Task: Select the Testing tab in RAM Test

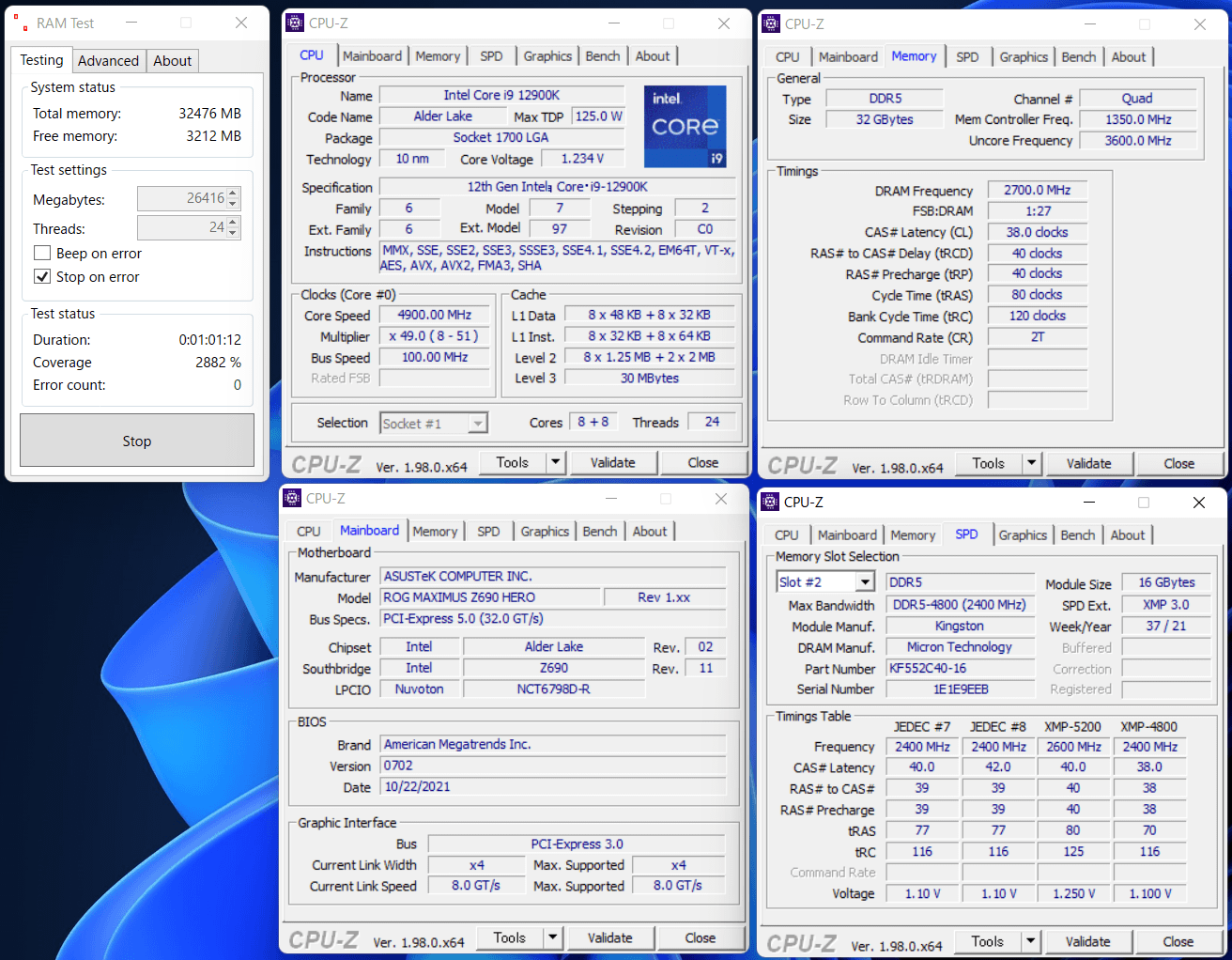Action: point(42,60)
